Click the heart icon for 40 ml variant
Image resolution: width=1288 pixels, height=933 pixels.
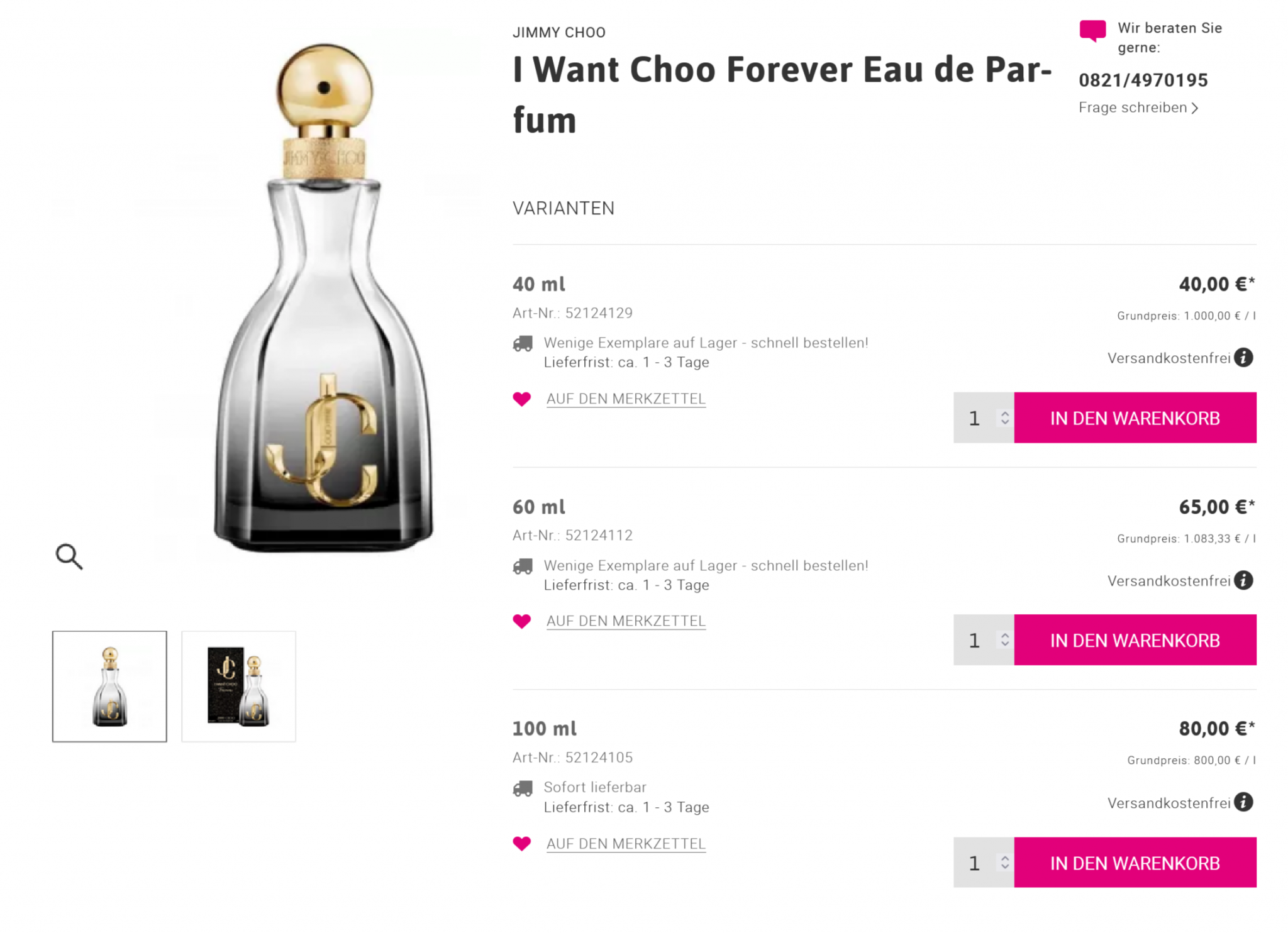[522, 399]
